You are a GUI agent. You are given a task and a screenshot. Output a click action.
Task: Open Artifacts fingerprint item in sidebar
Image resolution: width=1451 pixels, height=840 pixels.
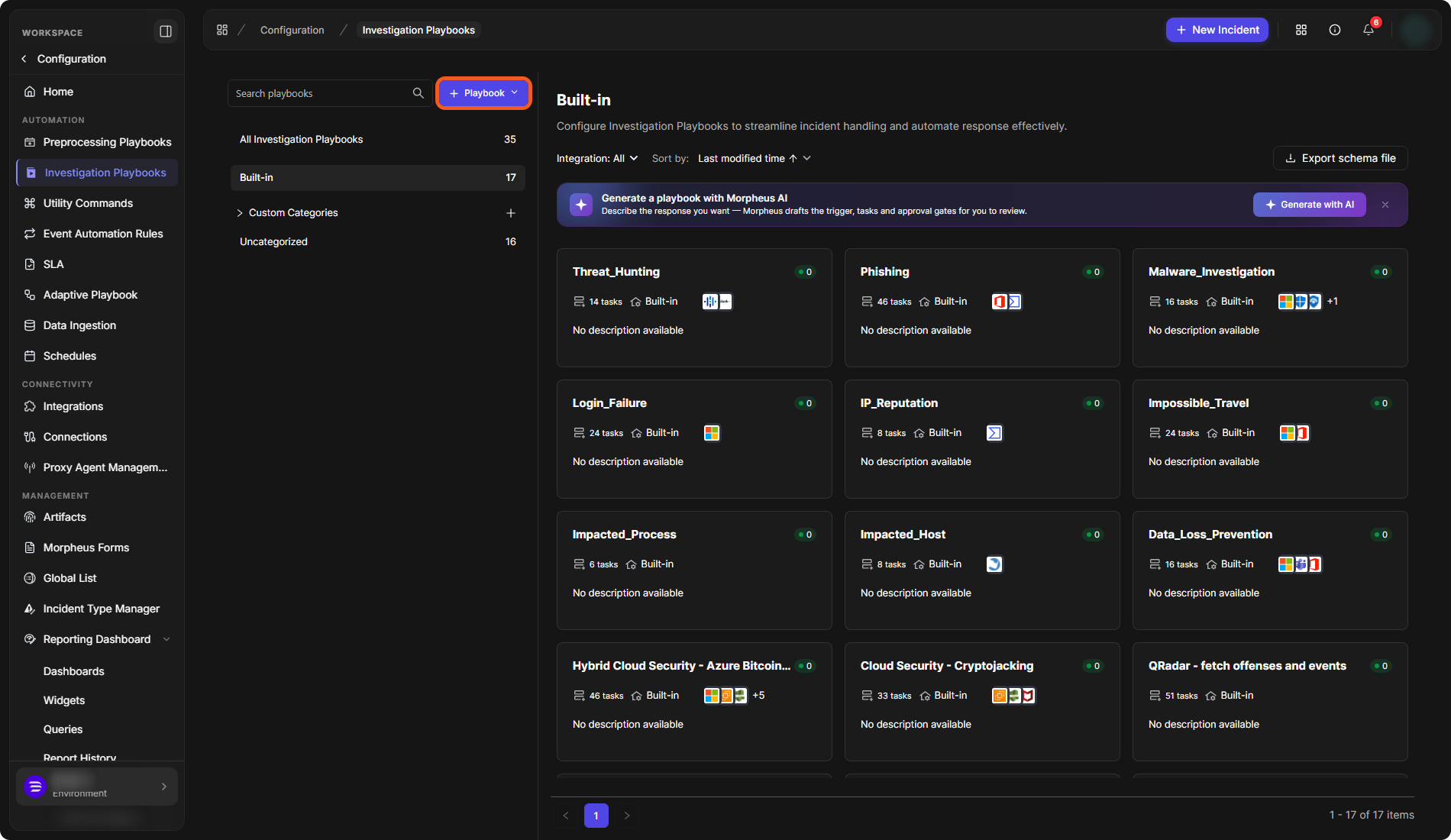[x=97, y=517]
